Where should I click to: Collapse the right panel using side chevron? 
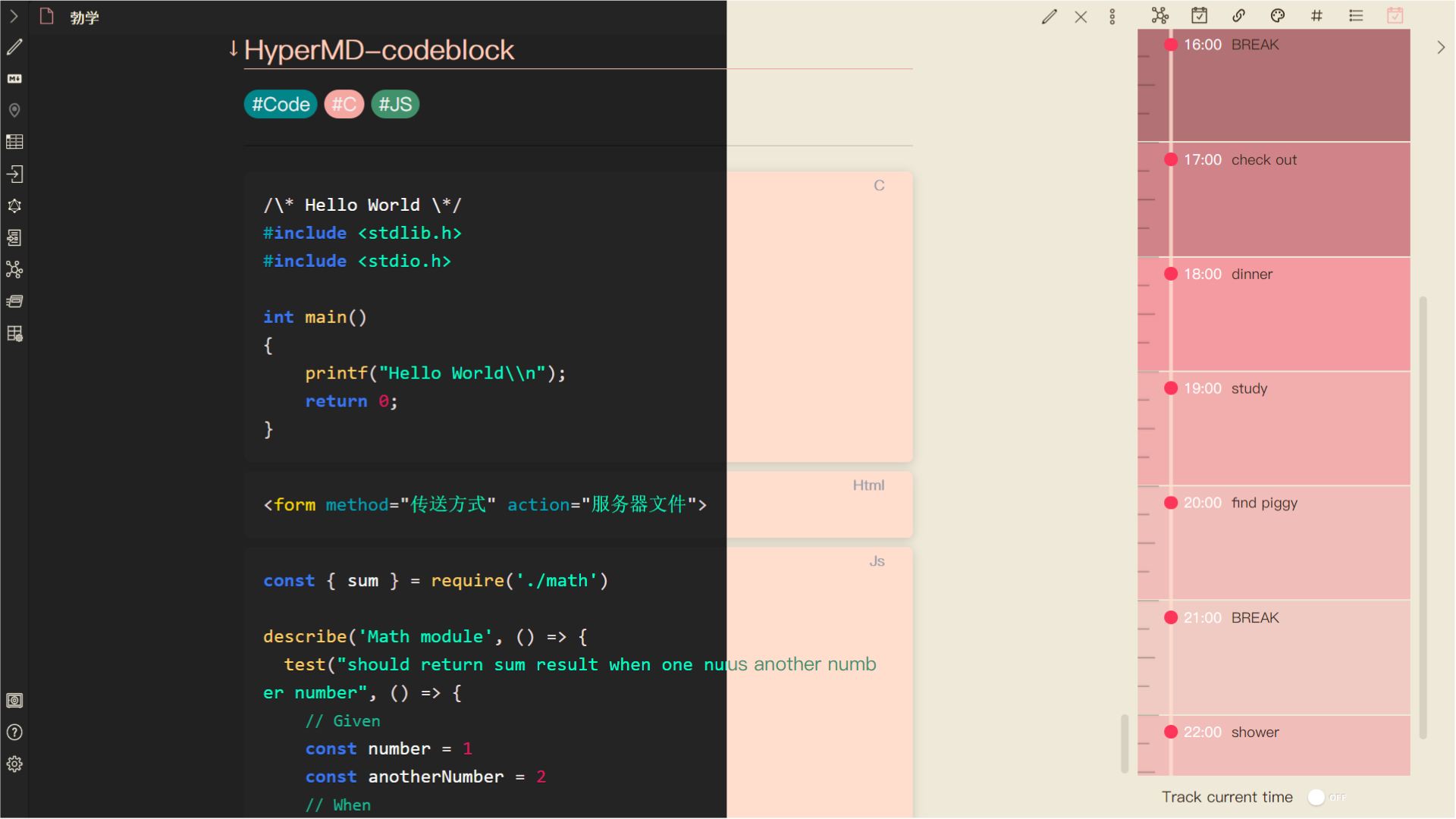coord(1441,47)
